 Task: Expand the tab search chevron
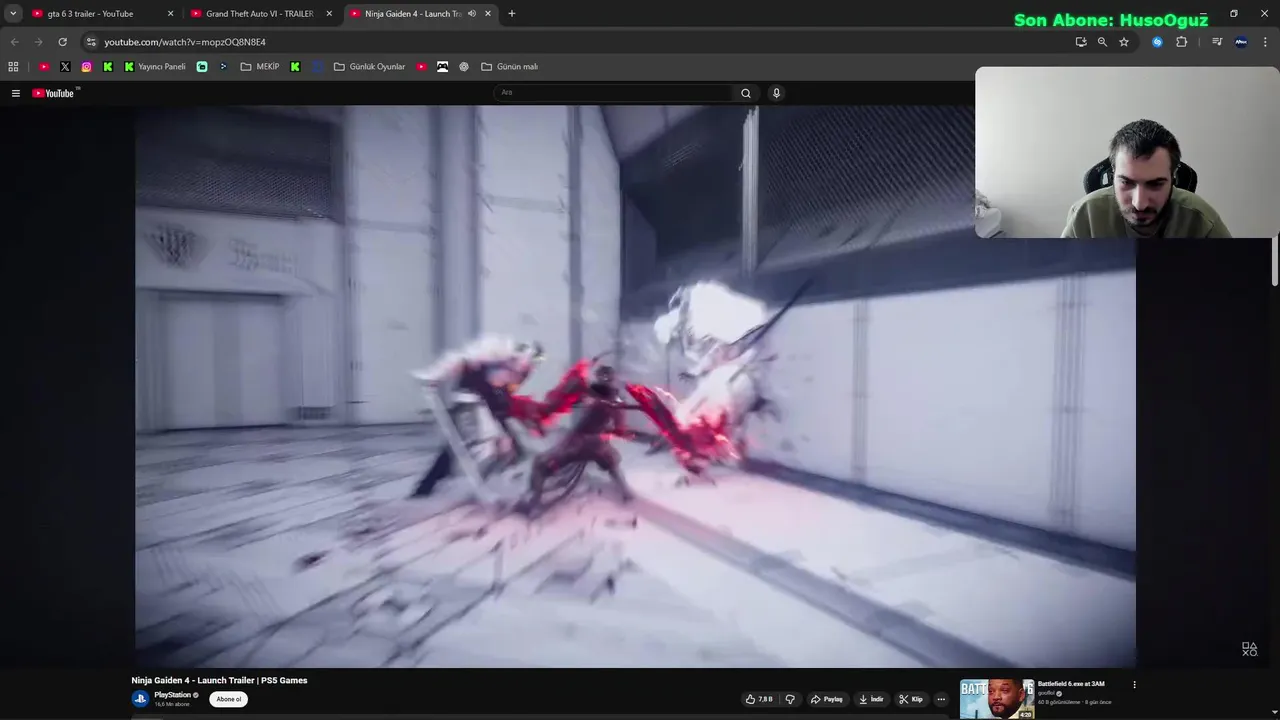(x=13, y=14)
